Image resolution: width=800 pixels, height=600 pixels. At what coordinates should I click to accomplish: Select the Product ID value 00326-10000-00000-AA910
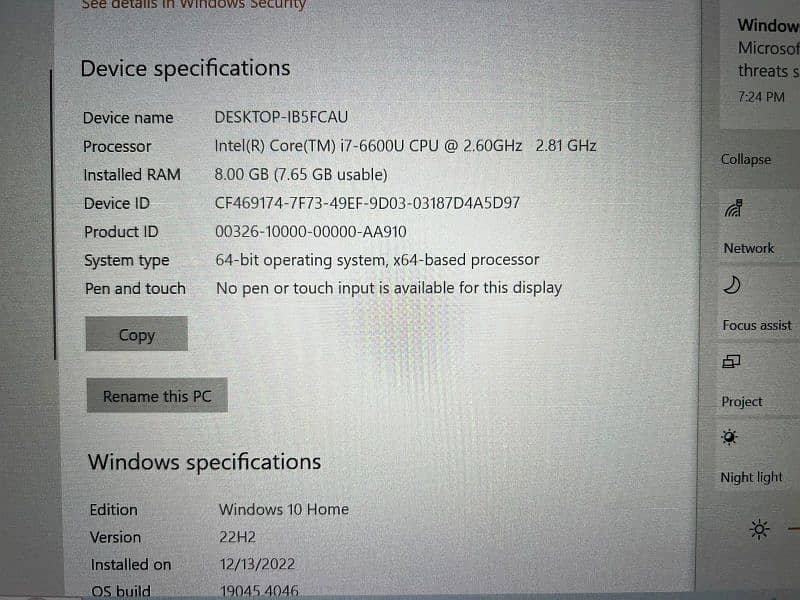coord(311,232)
